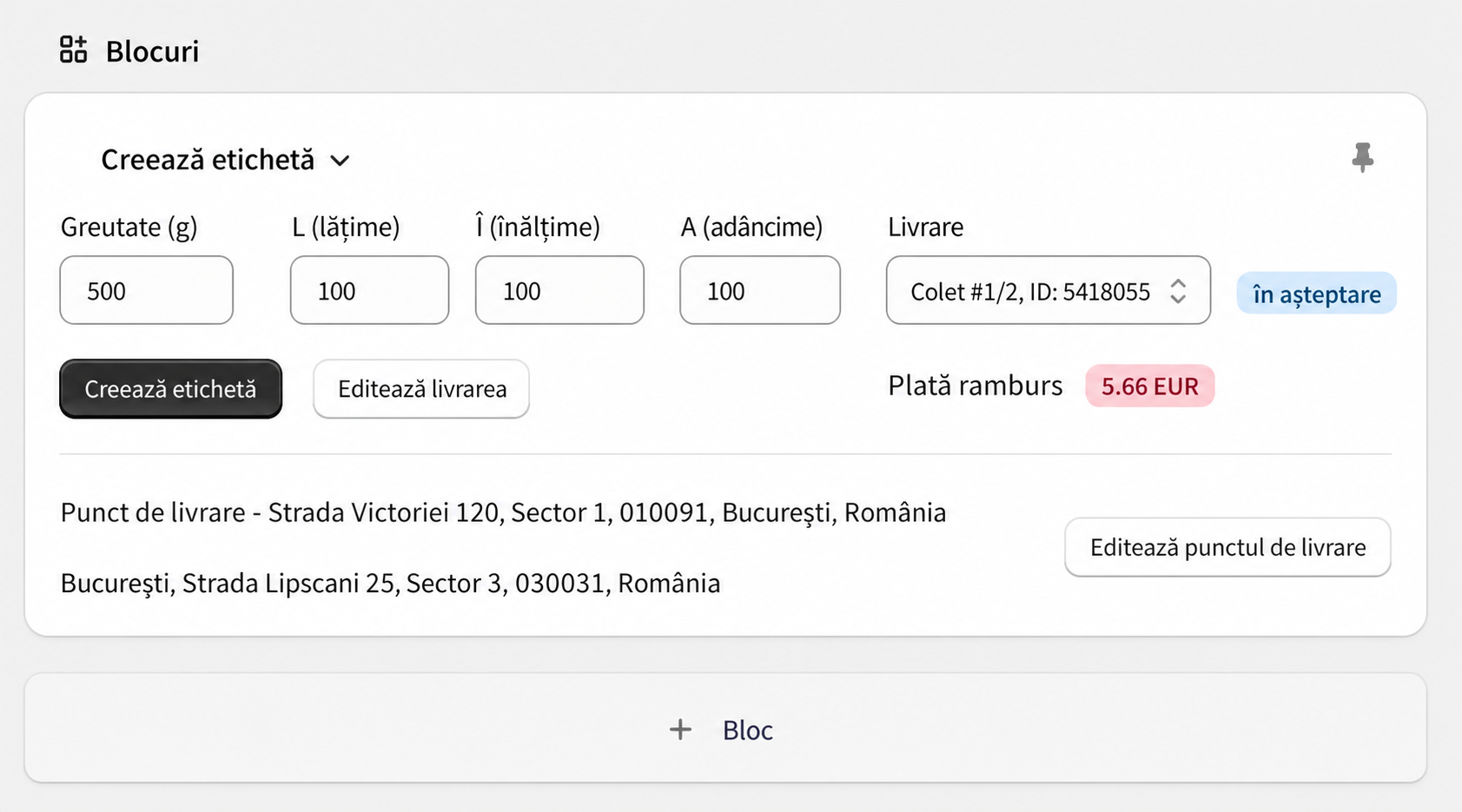
Task: Open the Livrare parcel dropdown
Action: point(1049,290)
